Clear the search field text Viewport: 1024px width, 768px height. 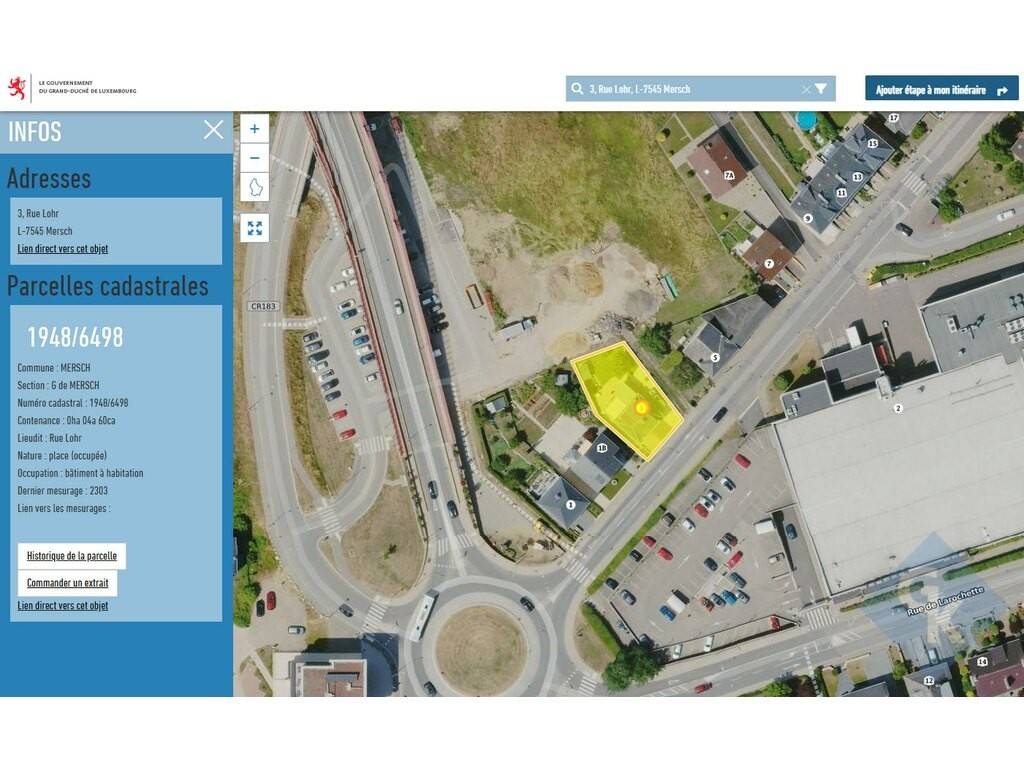(806, 89)
